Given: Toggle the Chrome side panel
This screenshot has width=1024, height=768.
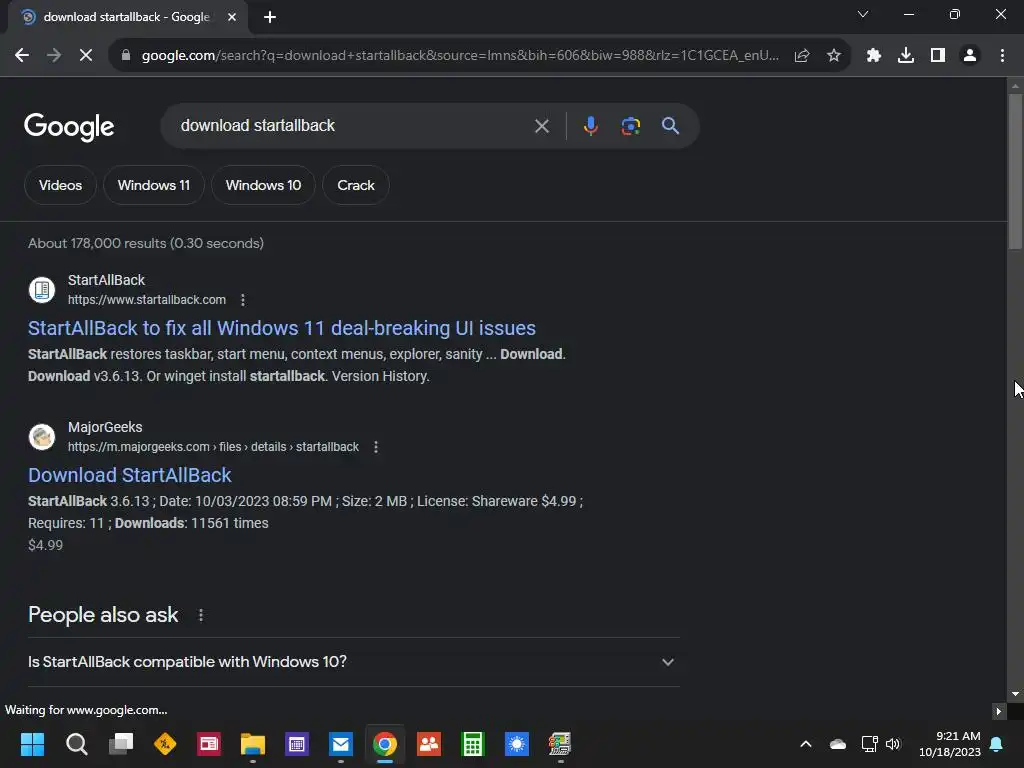Looking at the screenshot, I should click(938, 56).
